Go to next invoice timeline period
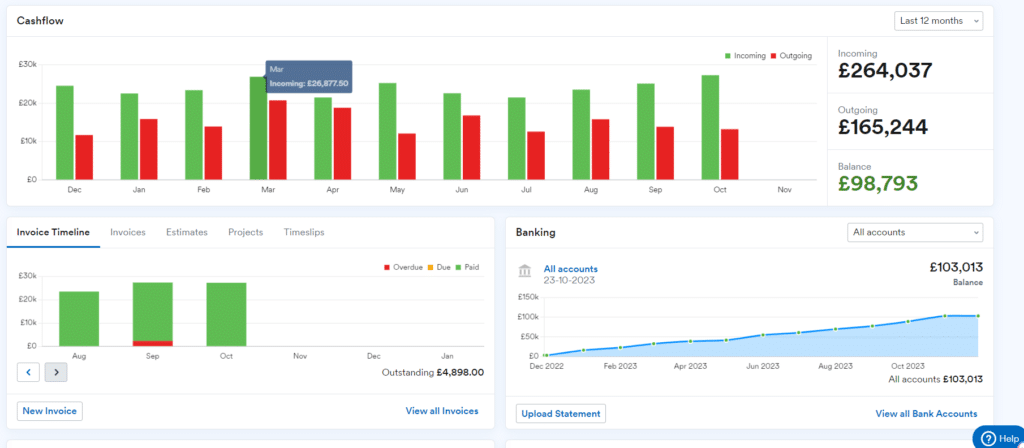This screenshot has width=1024, height=448. click(x=56, y=372)
